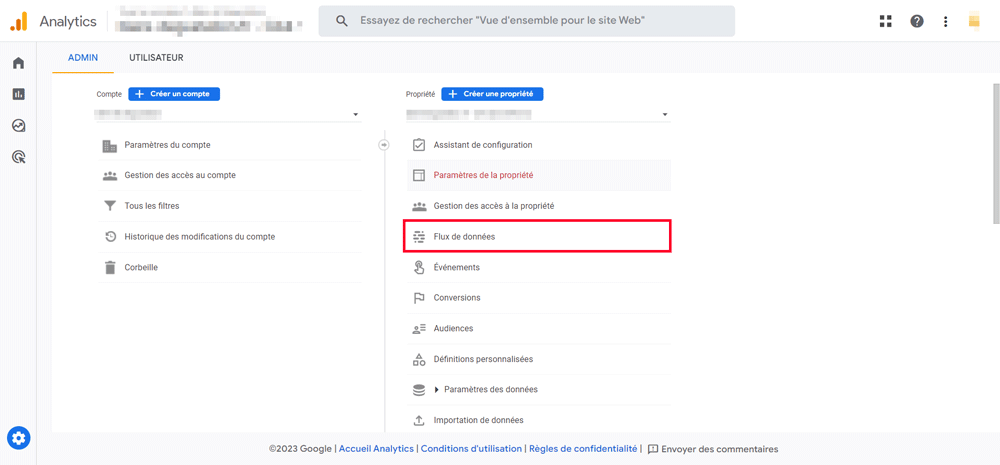Open Paramètres du compte
The height and width of the screenshot is (465, 1000).
pos(230,145)
